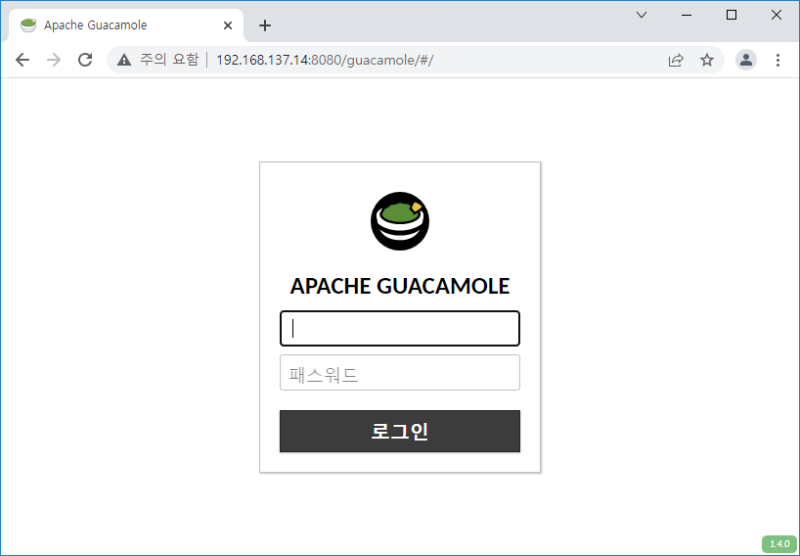Click the Guacamole bowl logo
This screenshot has height=556, width=800.
[400, 221]
